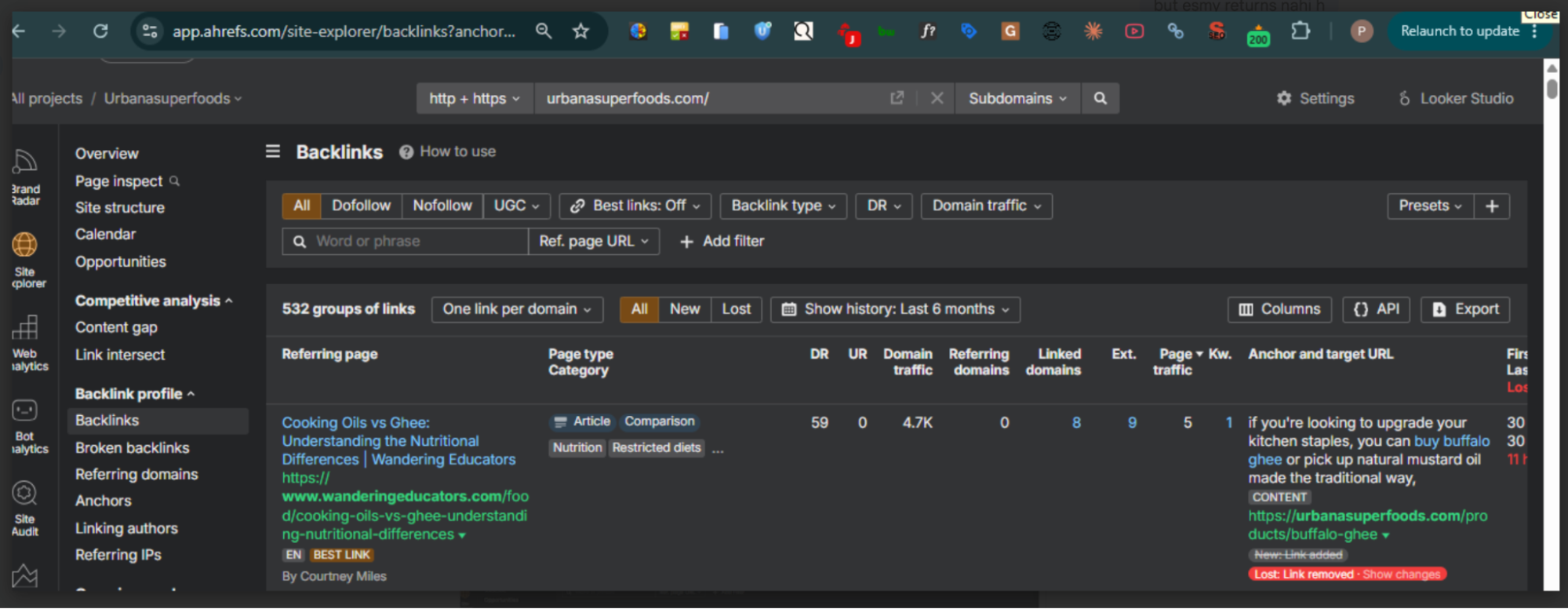1568x609 pixels.
Task: Clear the target URL with the X icon
Action: [937, 98]
